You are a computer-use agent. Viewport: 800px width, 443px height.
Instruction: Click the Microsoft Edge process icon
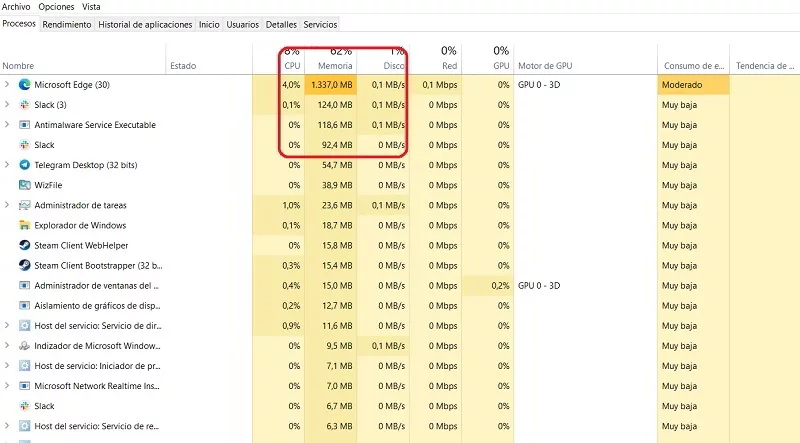pyautogui.click(x=25, y=85)
